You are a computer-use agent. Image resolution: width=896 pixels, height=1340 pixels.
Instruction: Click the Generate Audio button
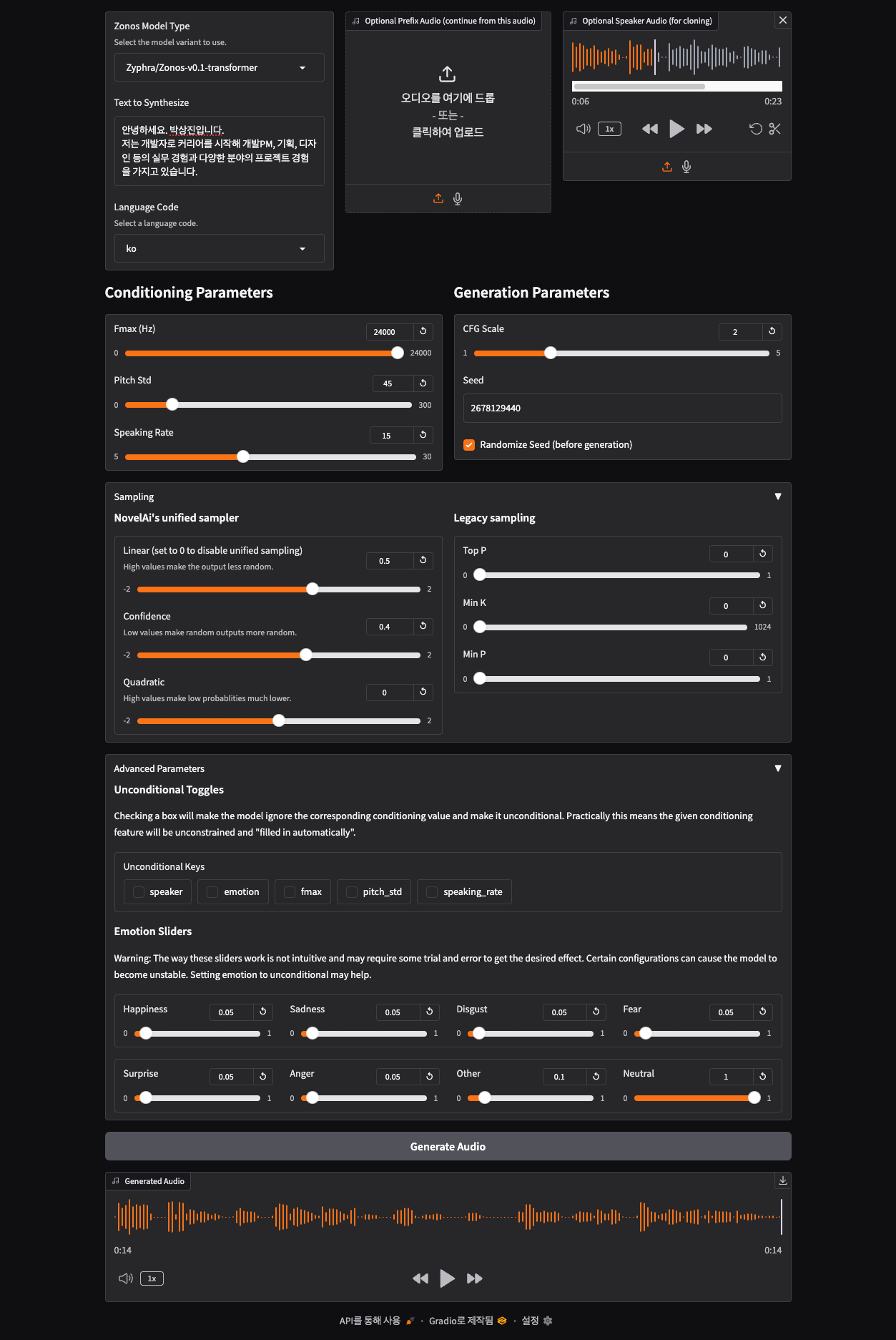(448, 1146)
